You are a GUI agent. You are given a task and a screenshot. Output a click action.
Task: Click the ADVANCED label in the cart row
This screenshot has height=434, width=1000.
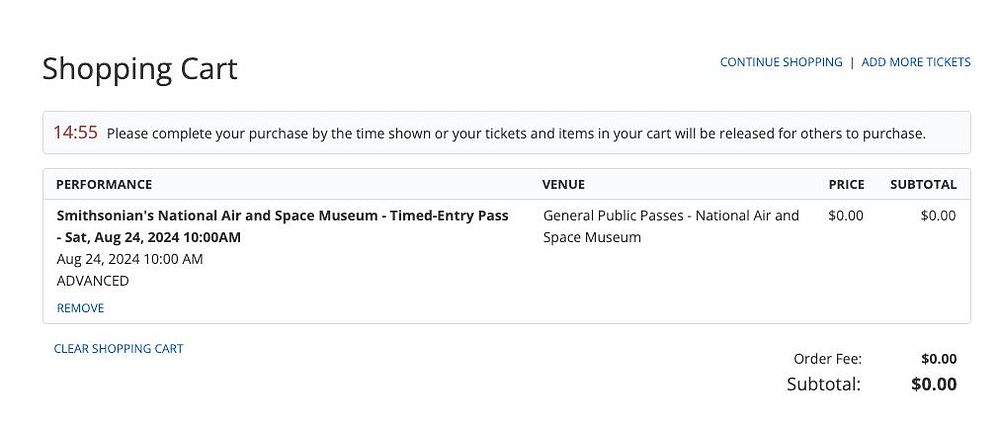click(x=93, y=281)
